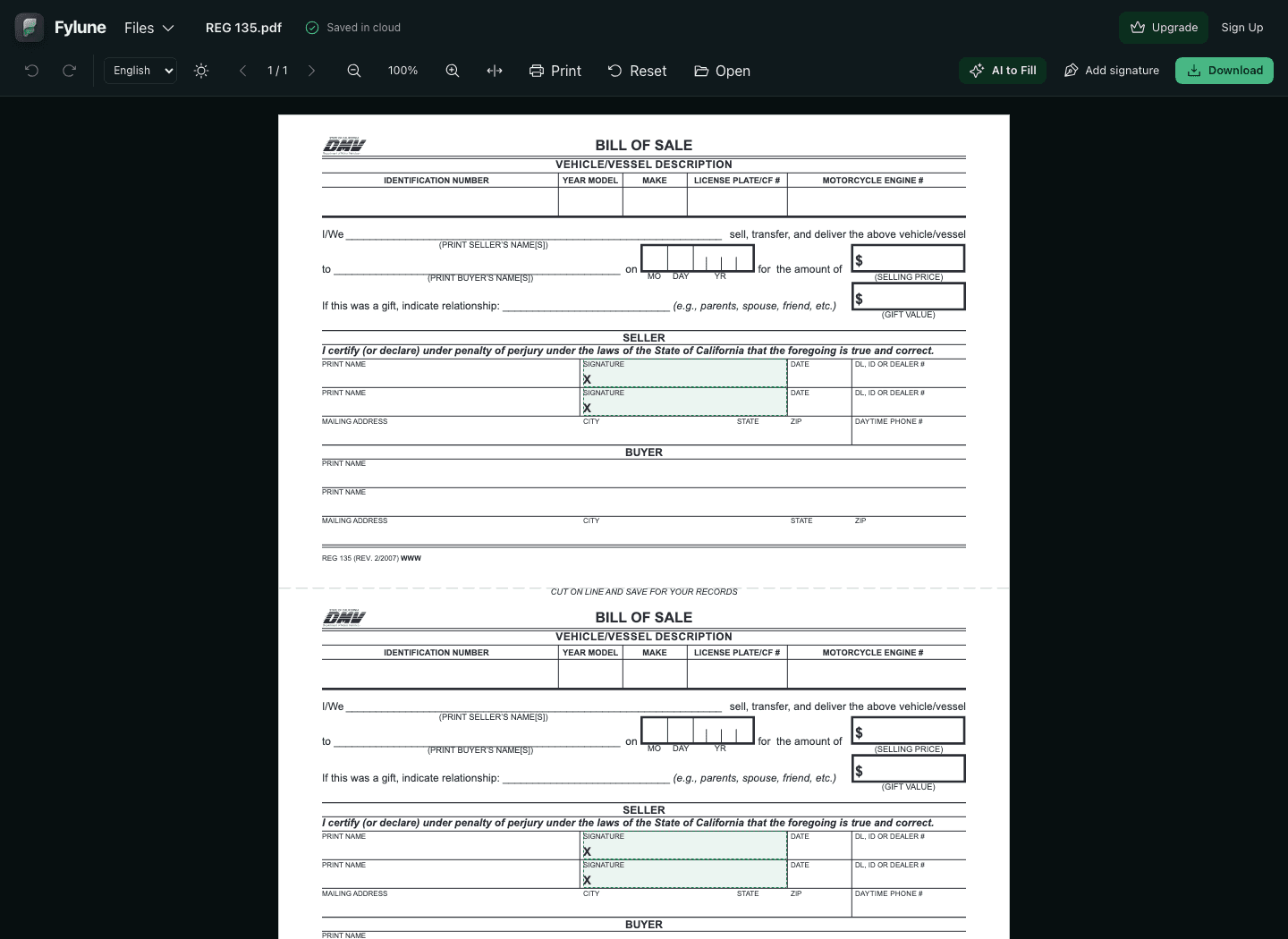Click the Open file button
This screenshot has width=1288, height=939.
pos(723,71)
